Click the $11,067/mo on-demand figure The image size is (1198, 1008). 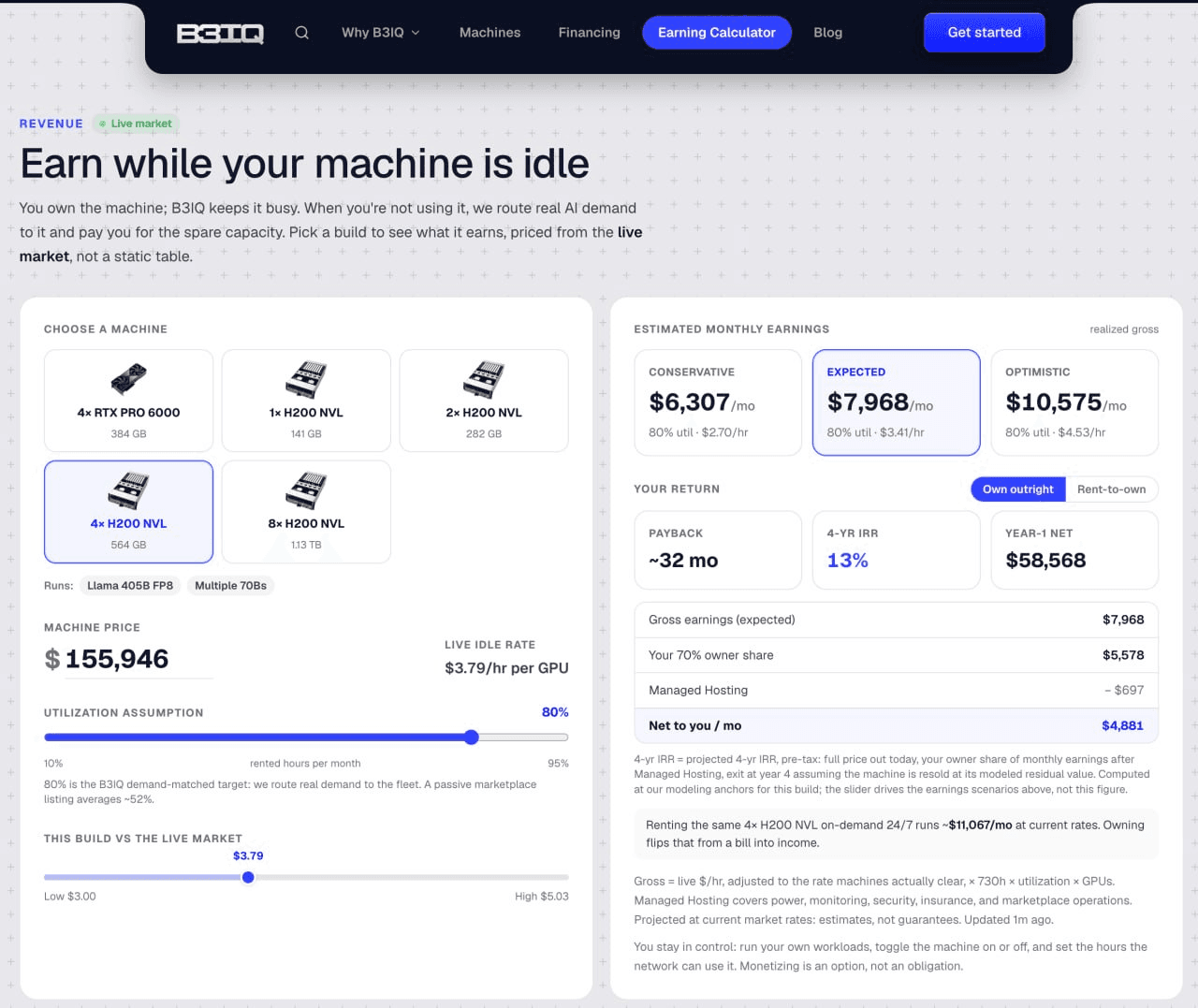980,825
